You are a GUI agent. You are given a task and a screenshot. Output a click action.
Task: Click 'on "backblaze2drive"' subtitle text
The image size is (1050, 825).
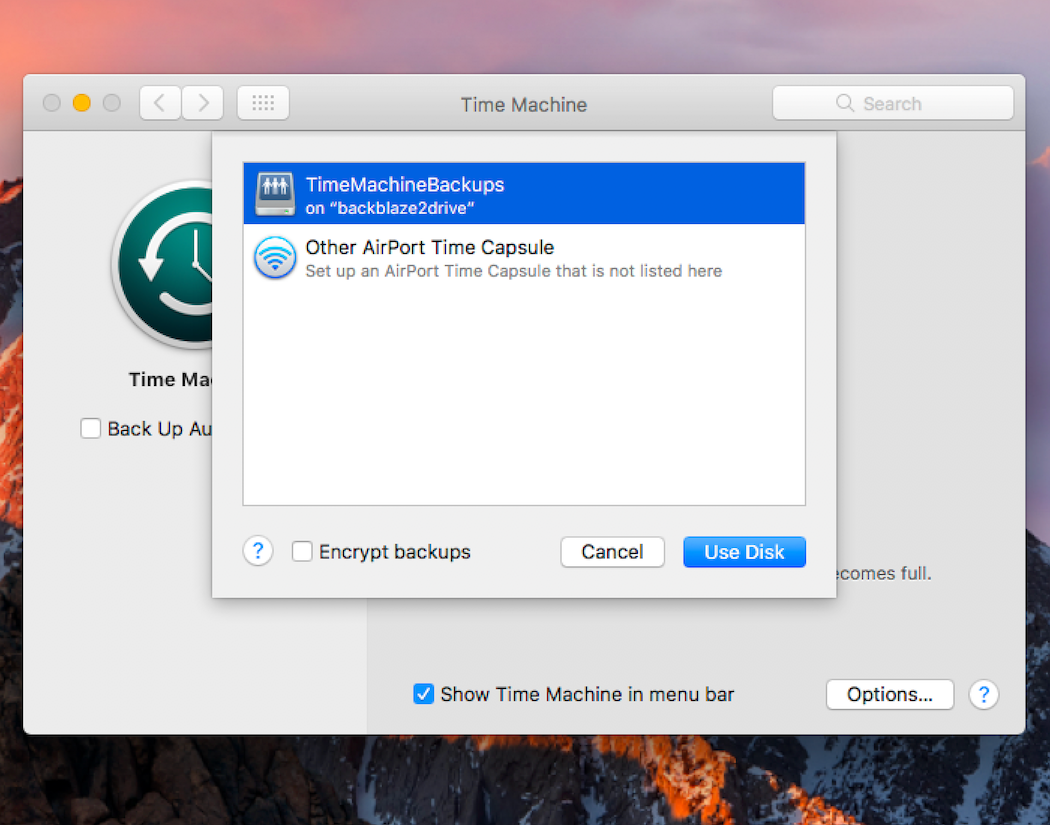coord(390,208)
